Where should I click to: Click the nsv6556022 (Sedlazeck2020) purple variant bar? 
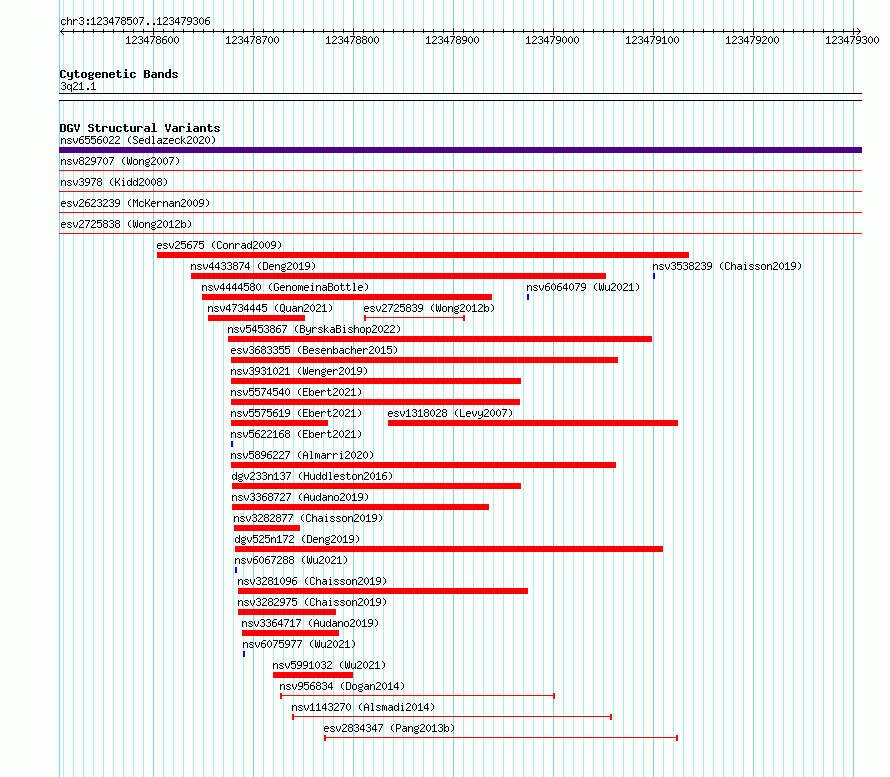click(460, 150)
